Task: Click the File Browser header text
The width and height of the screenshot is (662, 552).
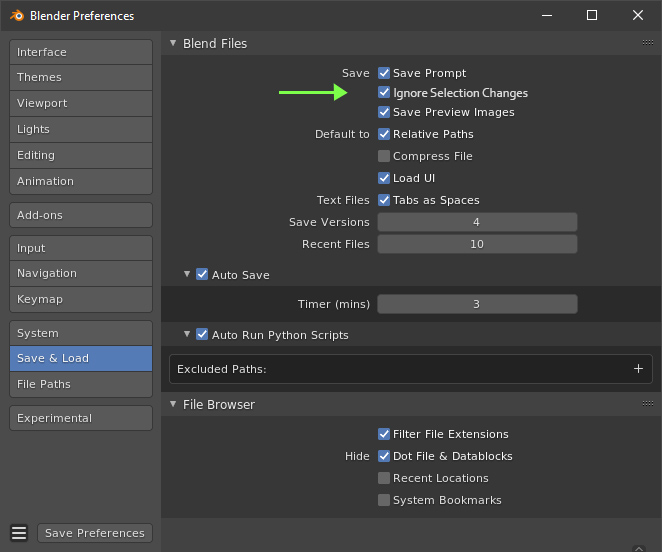Action: tap(219, 404)
